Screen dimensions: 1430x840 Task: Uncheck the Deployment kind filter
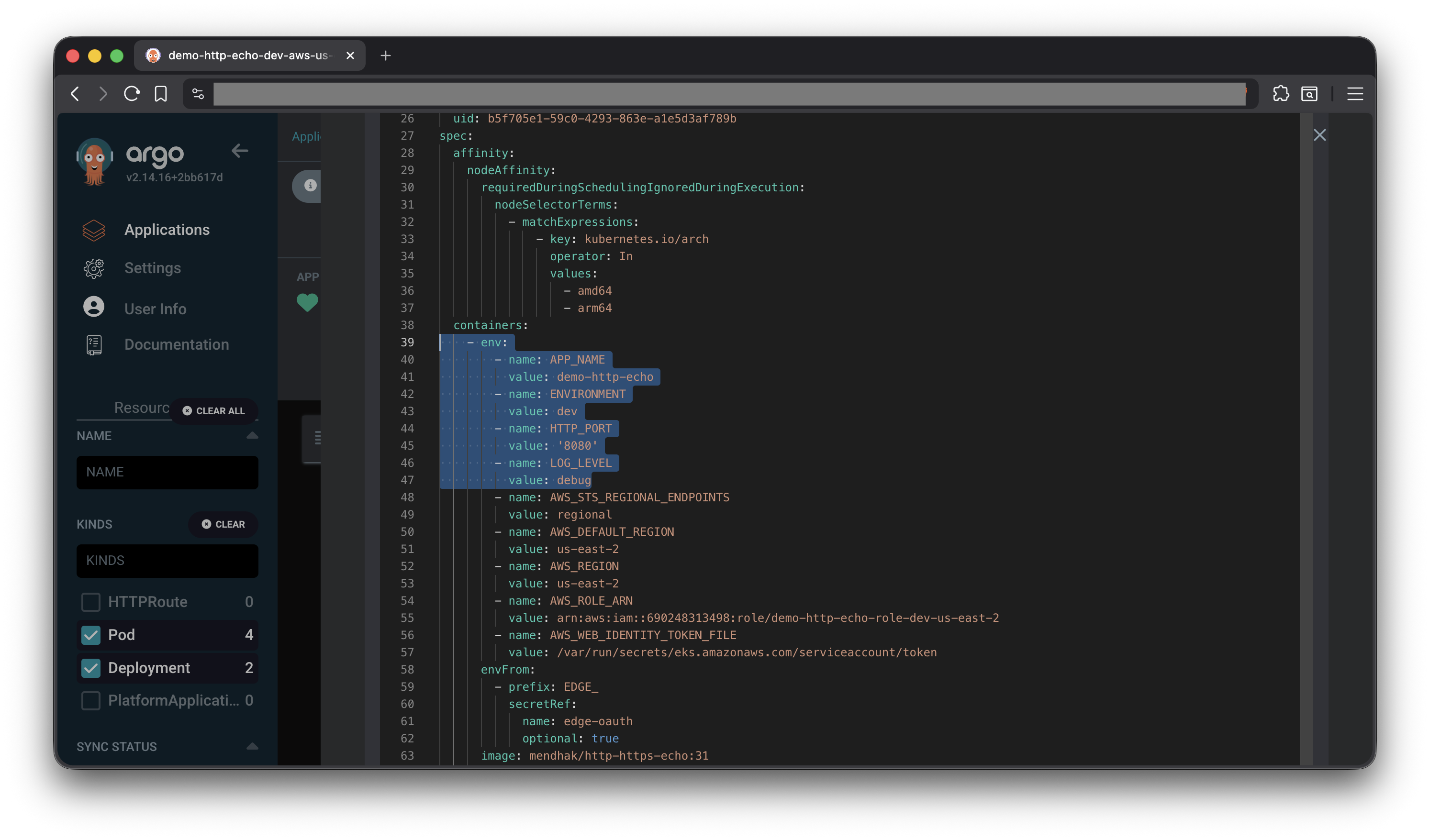(91, 668)
